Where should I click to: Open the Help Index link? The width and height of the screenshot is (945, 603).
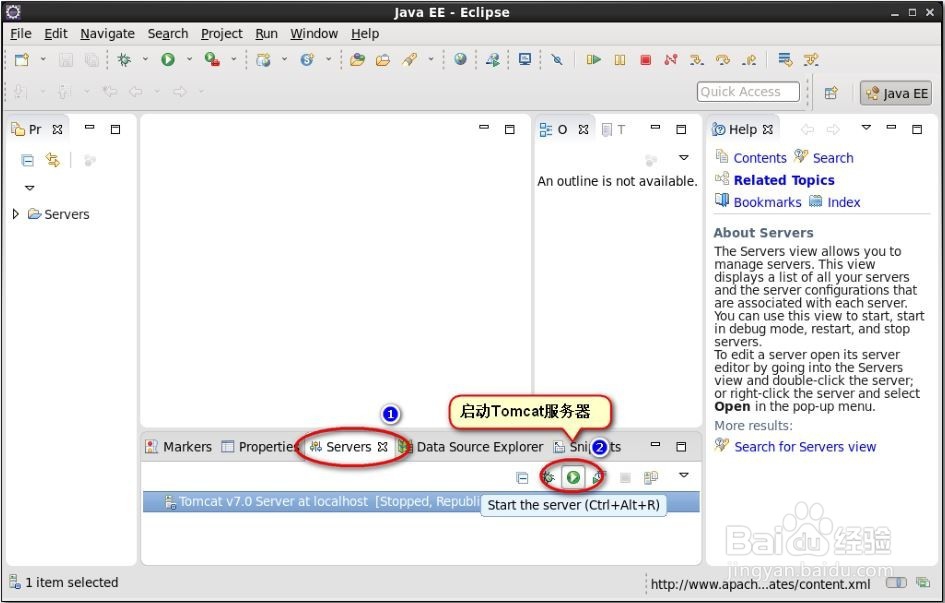[x=844, y=202]
